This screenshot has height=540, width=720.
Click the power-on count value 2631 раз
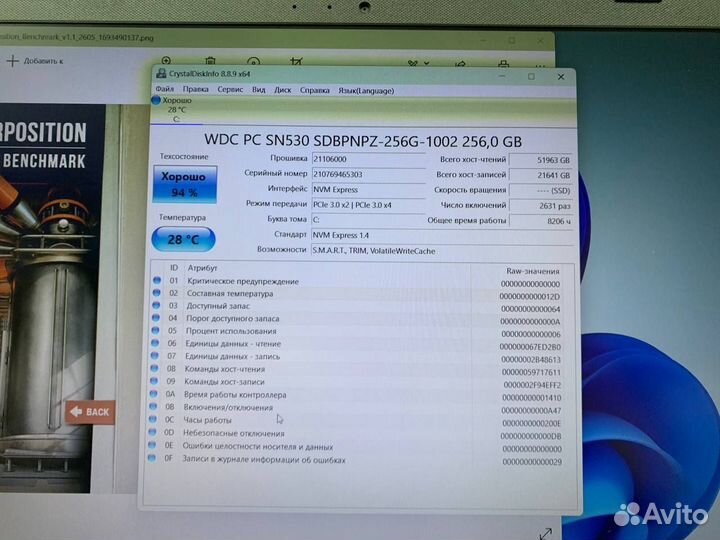pos(541,206)
